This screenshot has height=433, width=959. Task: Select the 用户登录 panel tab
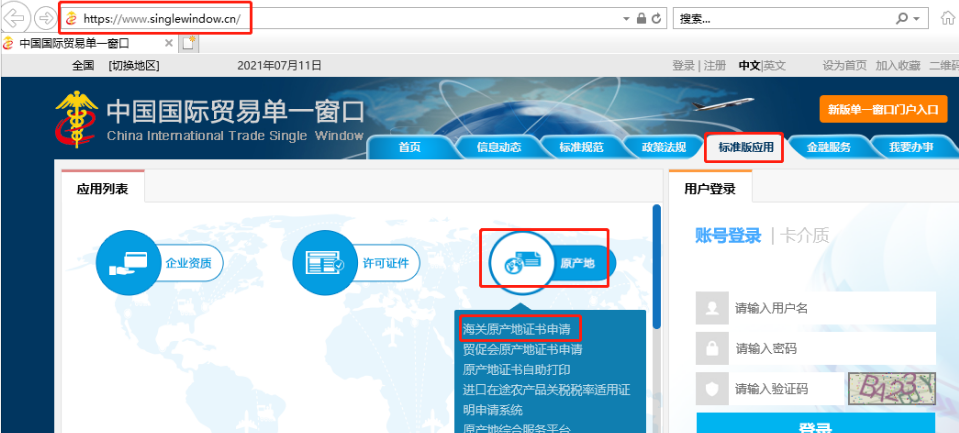tap(710, 188)
